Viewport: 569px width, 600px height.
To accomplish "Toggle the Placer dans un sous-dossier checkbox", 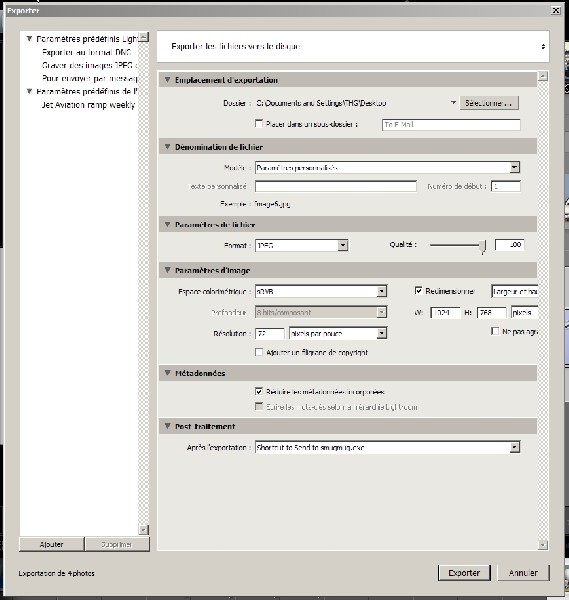I will tap(259, 124).
